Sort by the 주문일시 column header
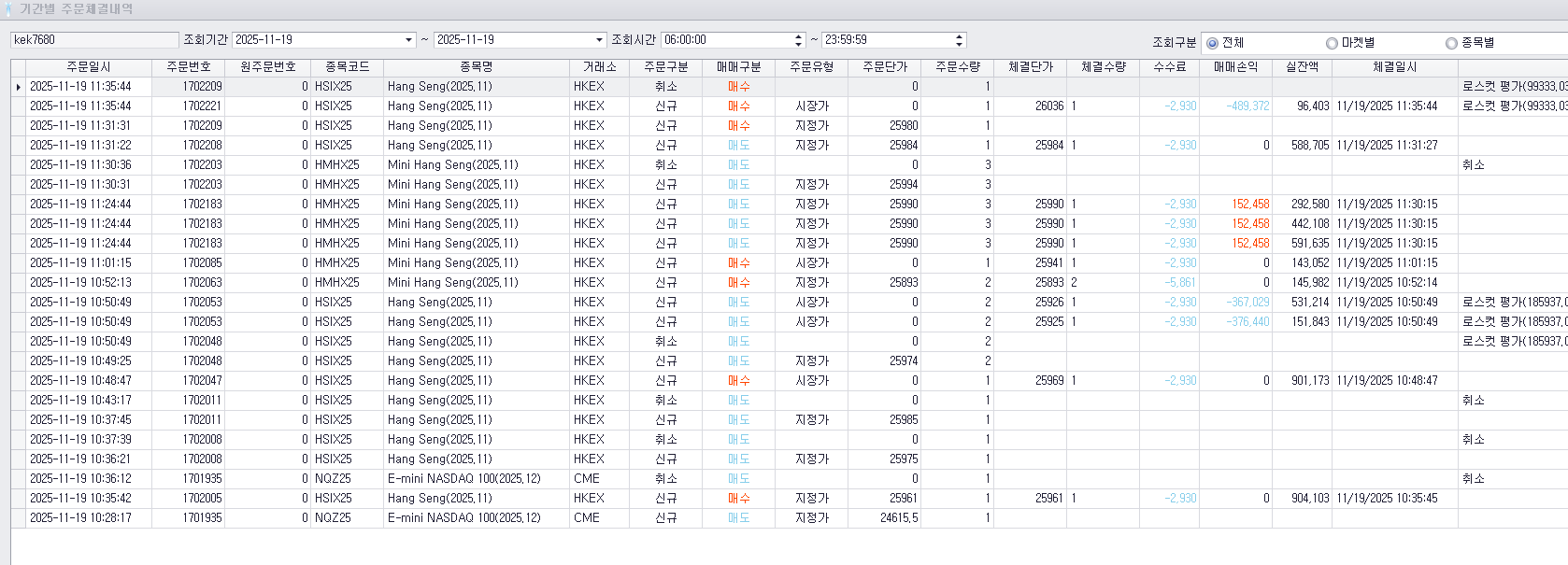Viewport: 1568px width, 565px height. (x=89, y=67)
